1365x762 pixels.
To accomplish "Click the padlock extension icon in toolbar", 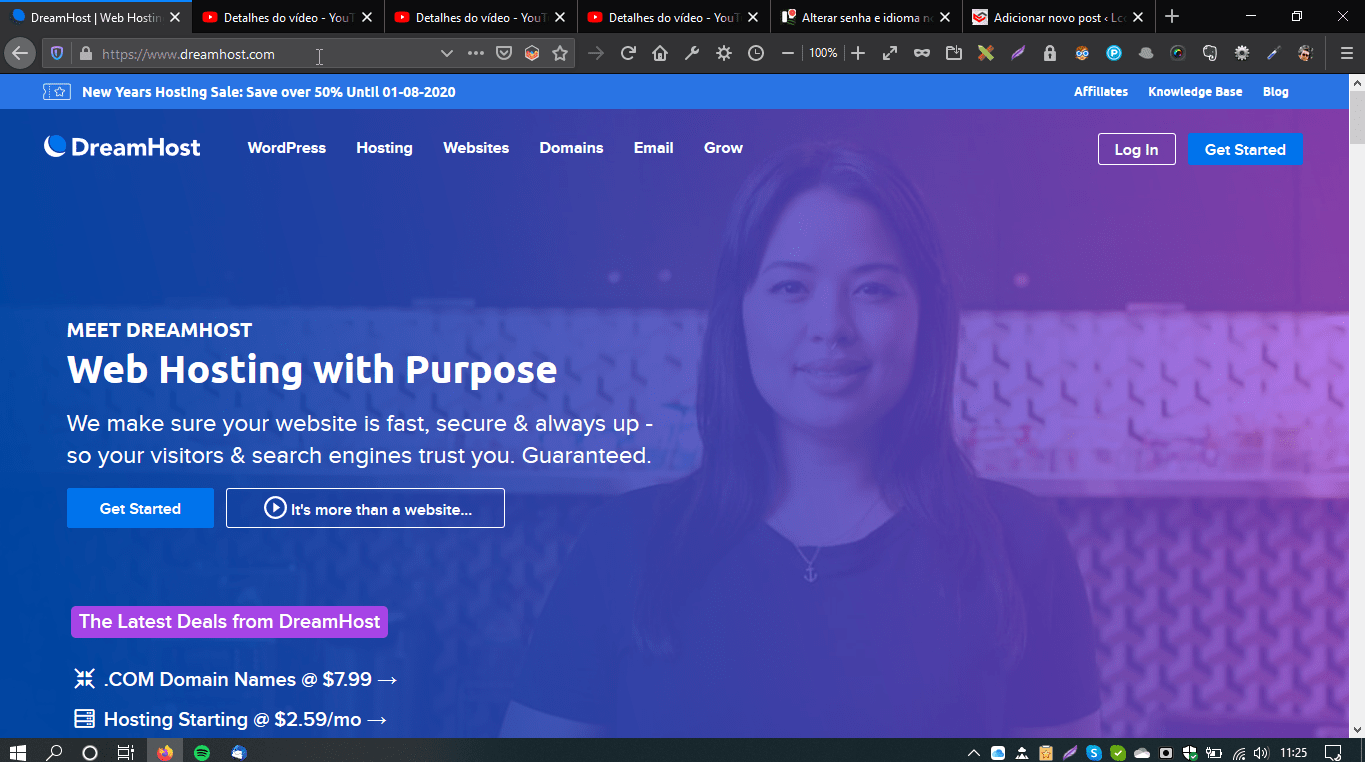I will click(1050, 54).
